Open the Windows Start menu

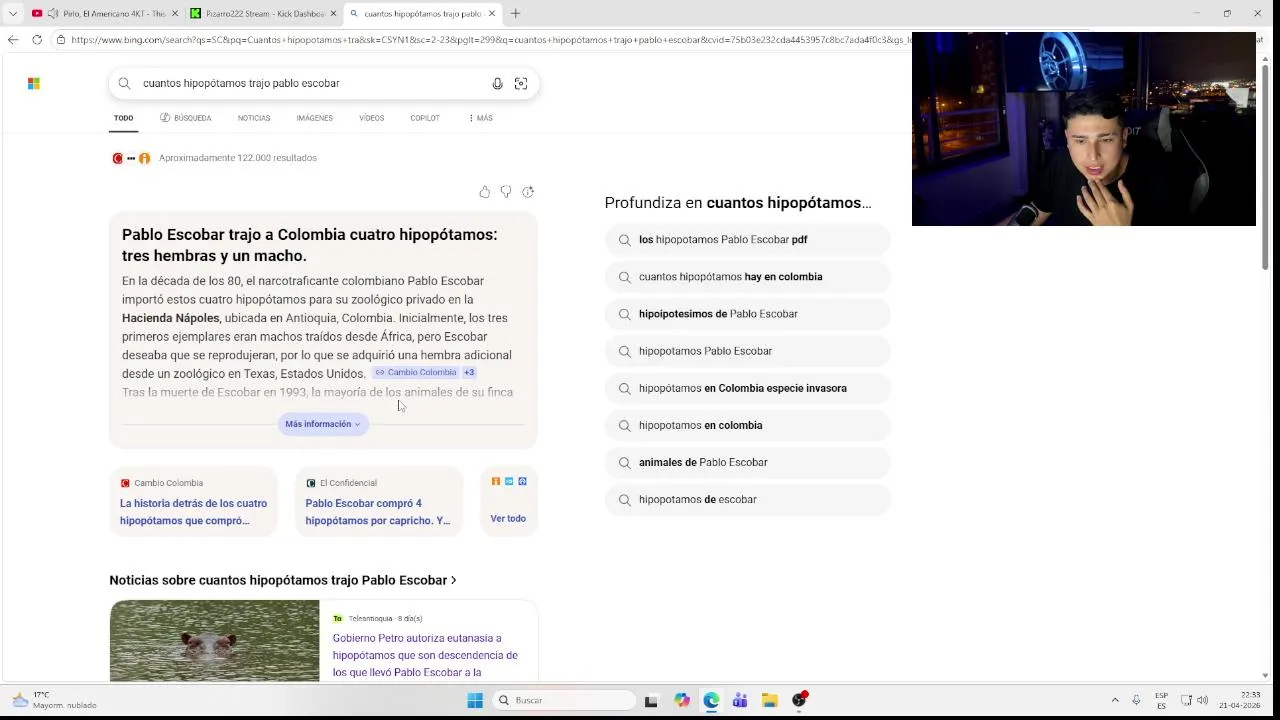(x=475, y=700)
